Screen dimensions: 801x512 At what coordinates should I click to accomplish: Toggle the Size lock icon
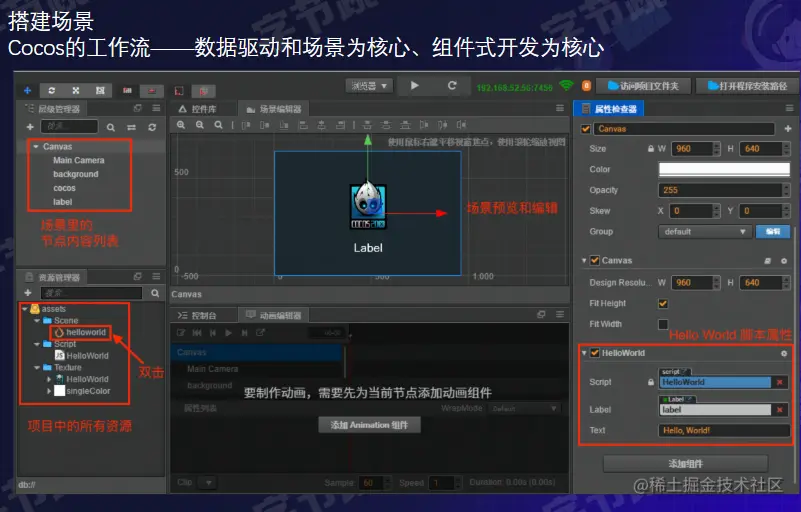click(x=651, y=149)
